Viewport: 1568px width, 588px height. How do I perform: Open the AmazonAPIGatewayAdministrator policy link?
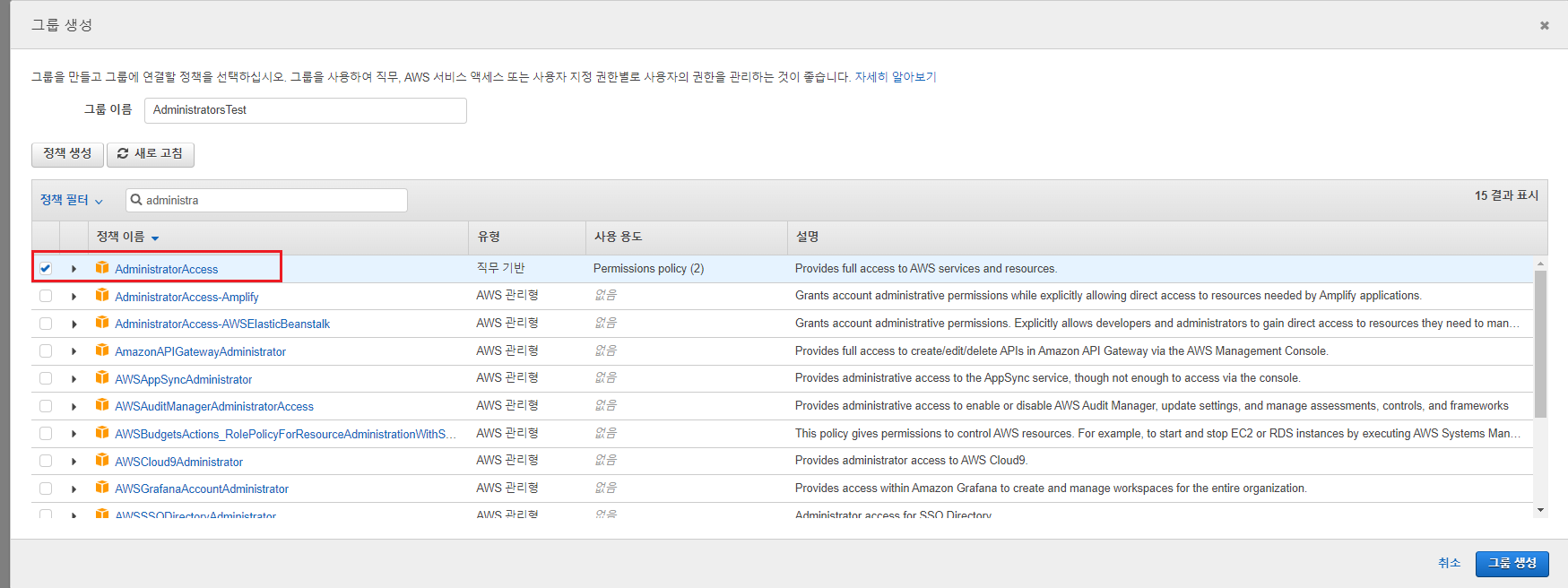(x=200, y=351)
